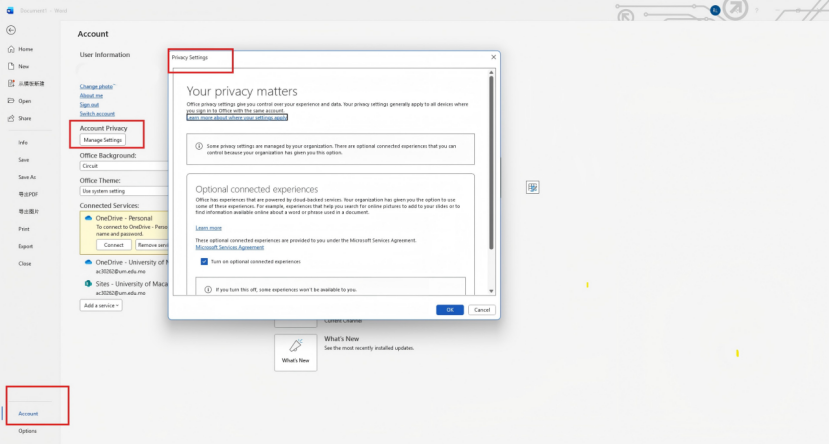
Task: Click the 'Optional connected experiences' heading
Action: (x=257, y=189)
